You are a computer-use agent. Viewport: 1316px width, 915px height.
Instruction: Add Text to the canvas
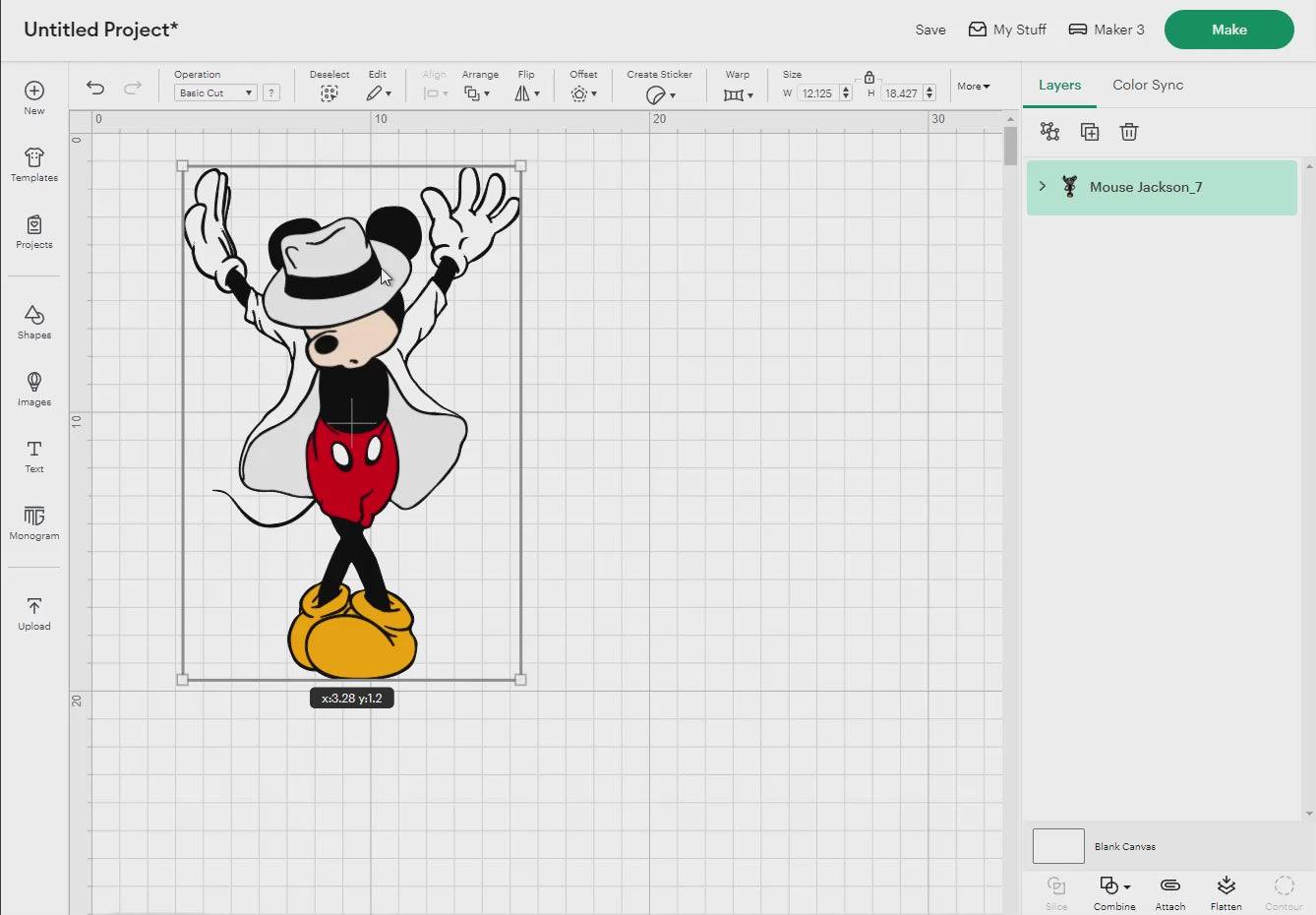tap(34, 456)
